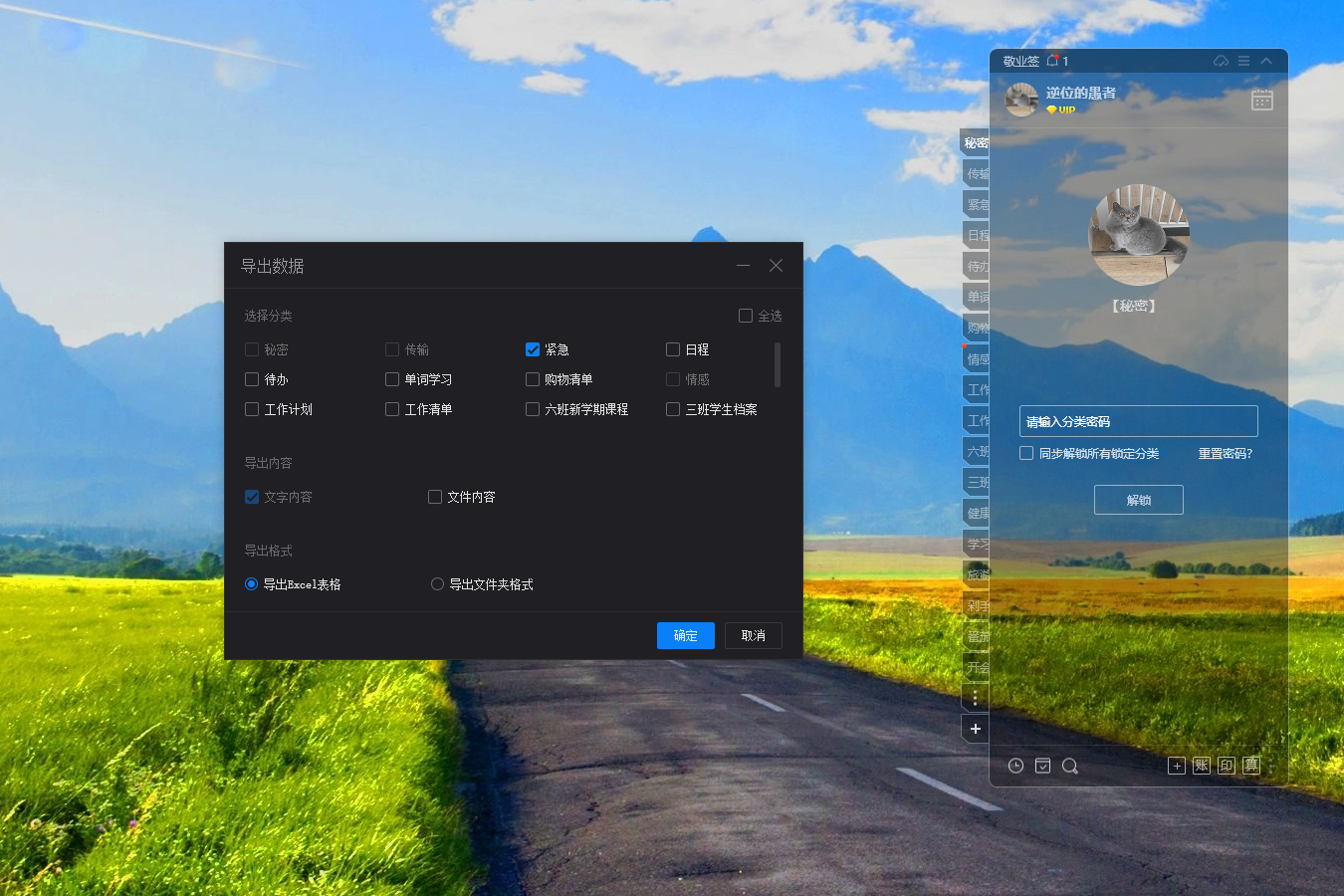Screen dimensions: 1344x896
Task: Click the 请输入分类密码 password field
Action: coord(1138,421)
